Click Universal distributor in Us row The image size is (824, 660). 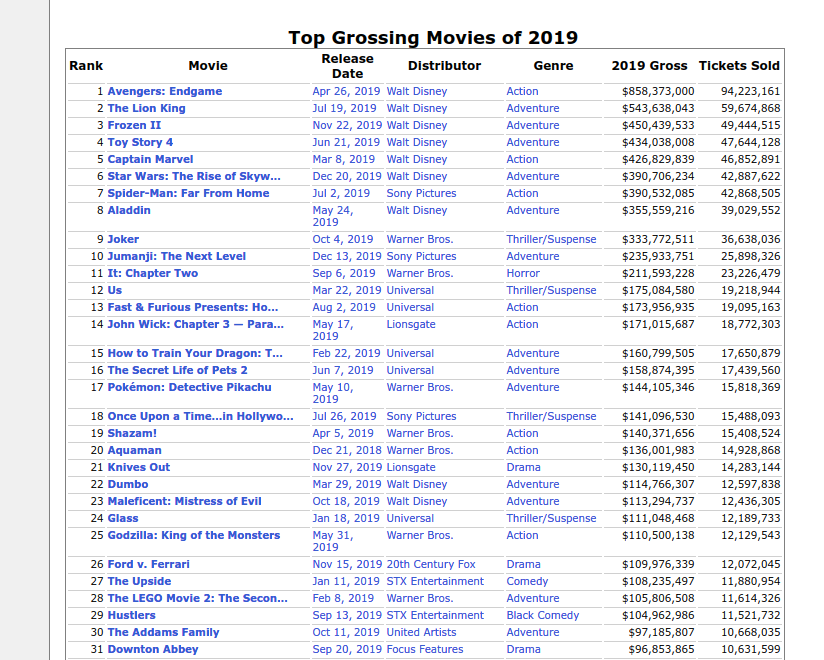(x=410, y=290)
